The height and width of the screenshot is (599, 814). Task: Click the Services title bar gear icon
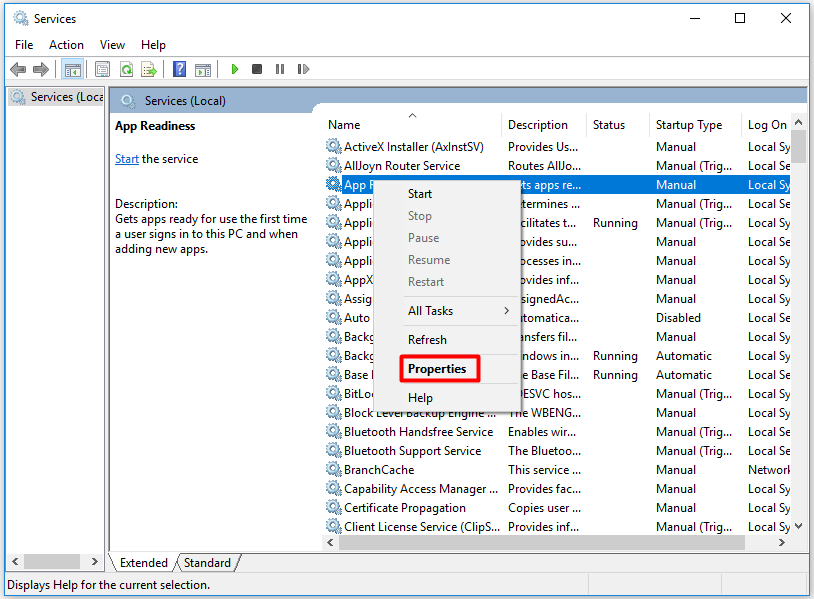tap(21, 18)
